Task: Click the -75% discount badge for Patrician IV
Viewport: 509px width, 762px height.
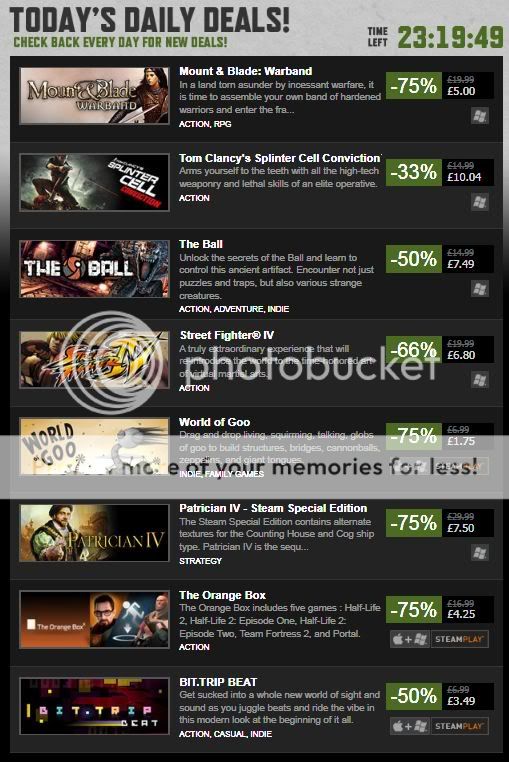Action: (414, 523)
